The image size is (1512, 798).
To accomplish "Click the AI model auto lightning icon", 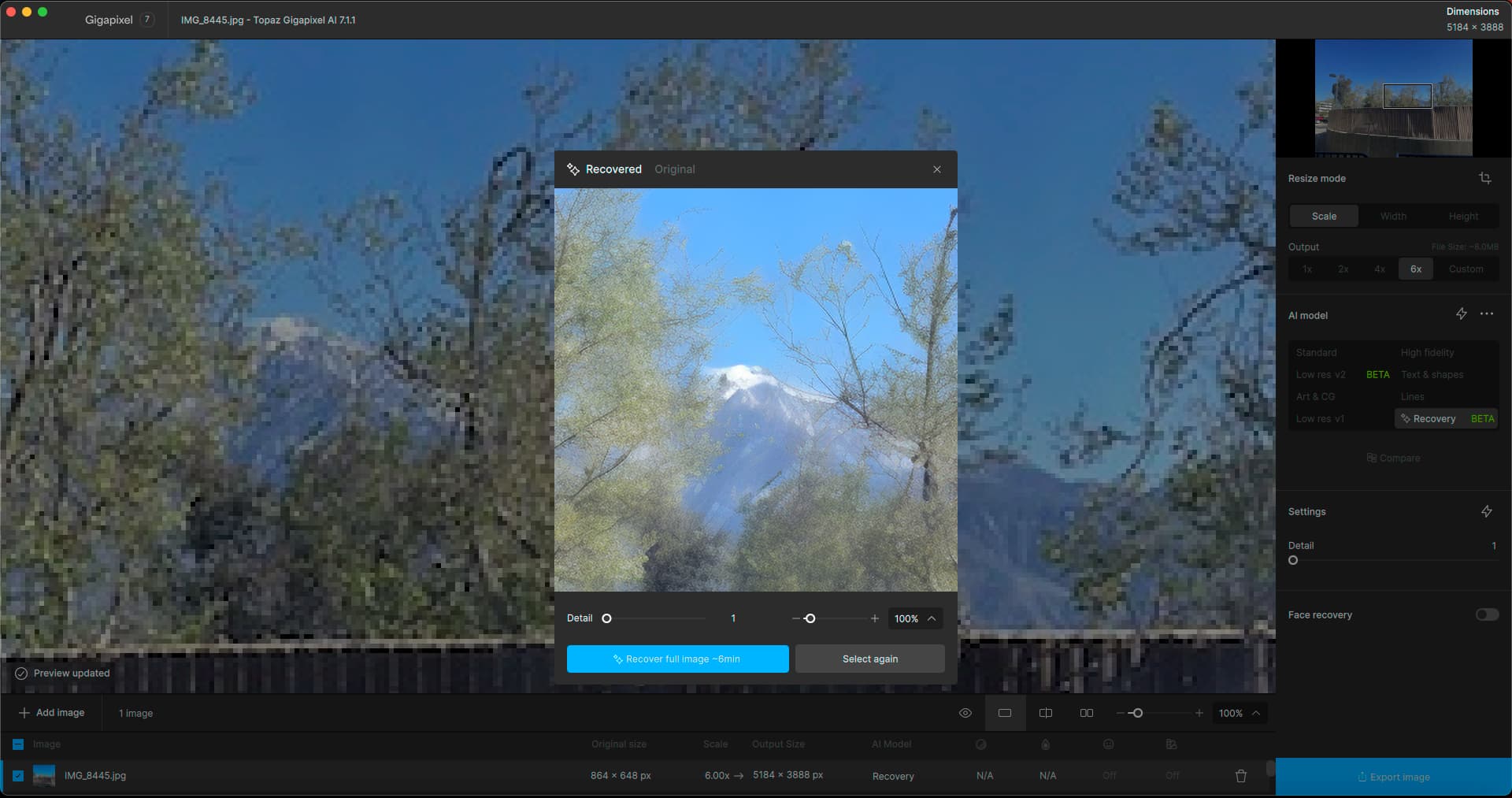I will pyautogui.click(x=1461, y=314).
